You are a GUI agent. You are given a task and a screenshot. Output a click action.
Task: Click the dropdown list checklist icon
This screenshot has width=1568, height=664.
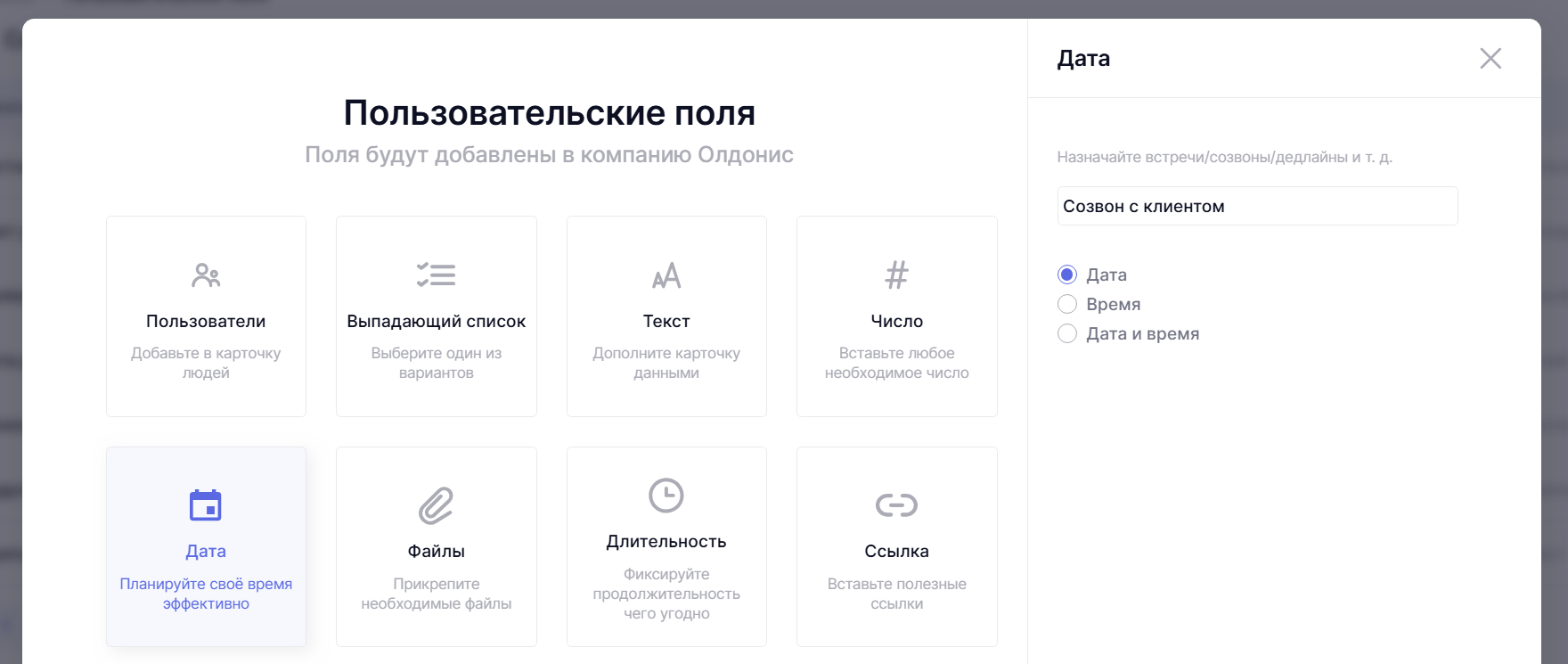[436, 275]
